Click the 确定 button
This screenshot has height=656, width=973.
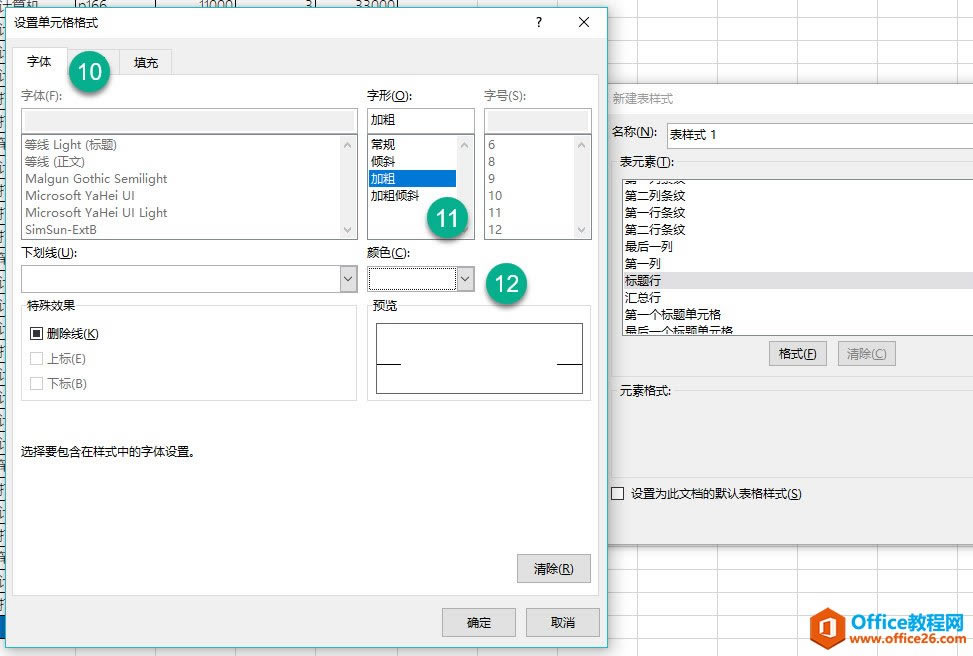coord(478,621)
